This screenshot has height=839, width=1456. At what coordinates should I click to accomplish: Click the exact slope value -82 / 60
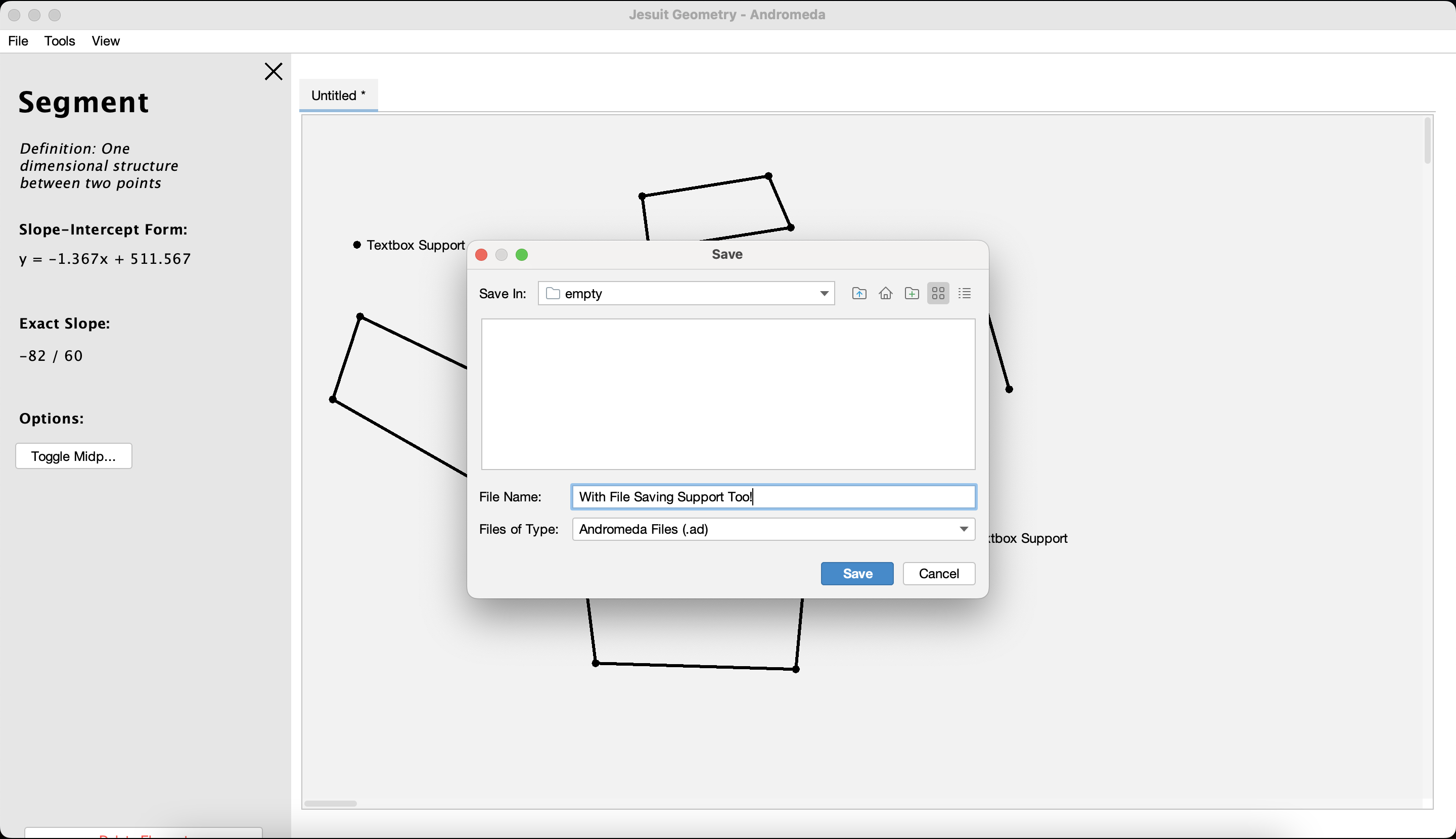51,355
